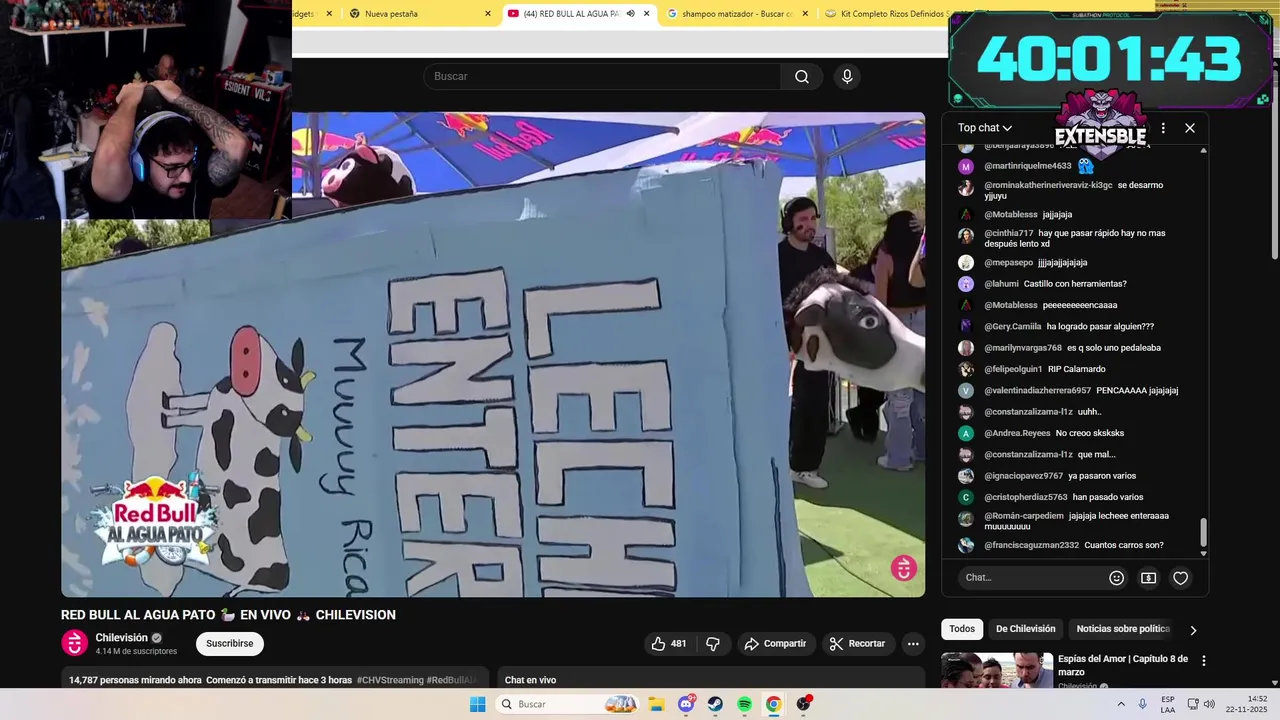This screenshot has width=1280, height=720.
Task: Click the Espías del Amor video thumbnail
Action: 997,670
